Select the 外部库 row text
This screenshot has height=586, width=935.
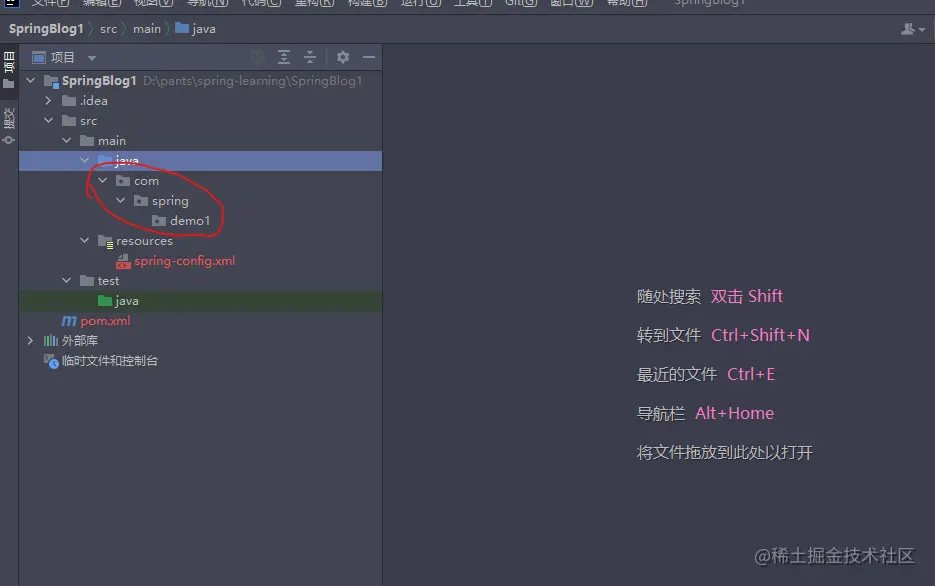[80, 341]
